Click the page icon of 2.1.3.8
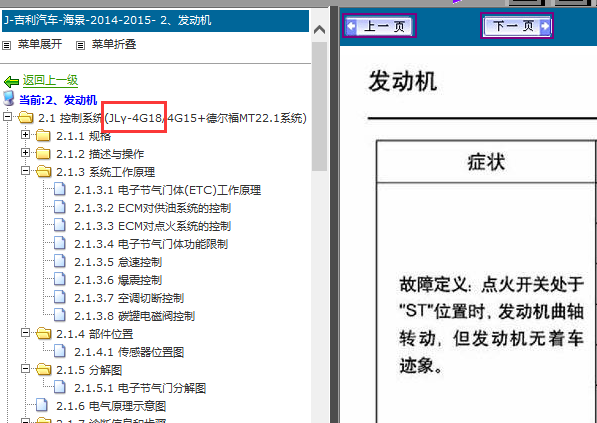The width and height of the screenshot is (597, 423). (x=60, y=315)
